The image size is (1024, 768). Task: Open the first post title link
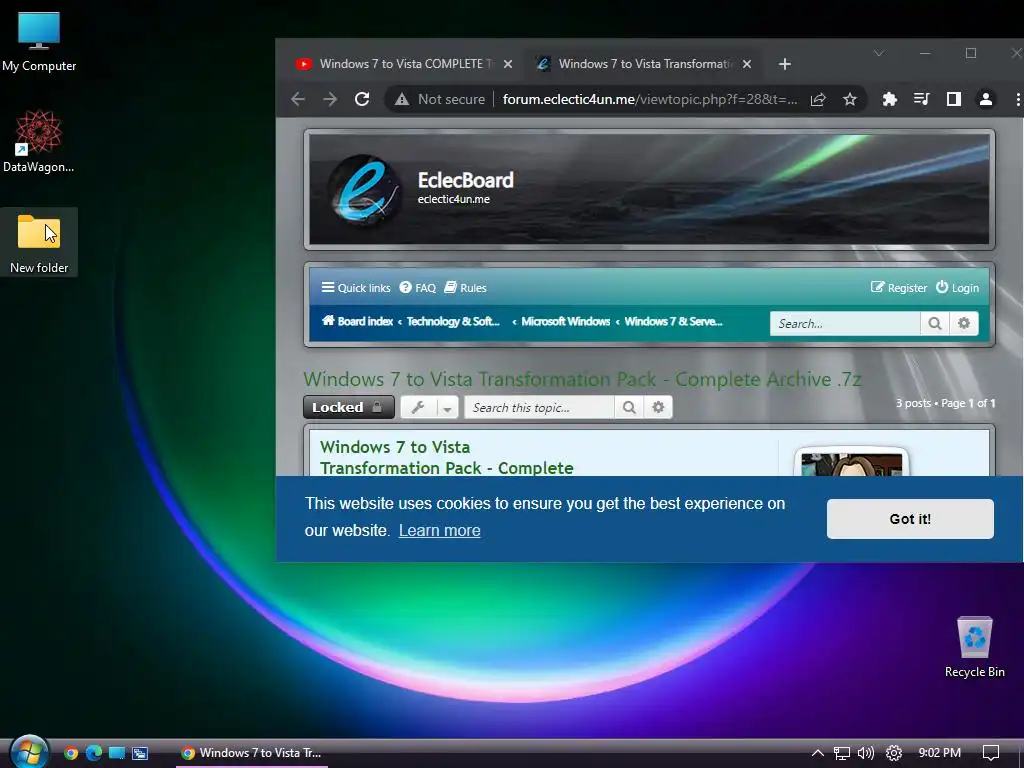447,458
